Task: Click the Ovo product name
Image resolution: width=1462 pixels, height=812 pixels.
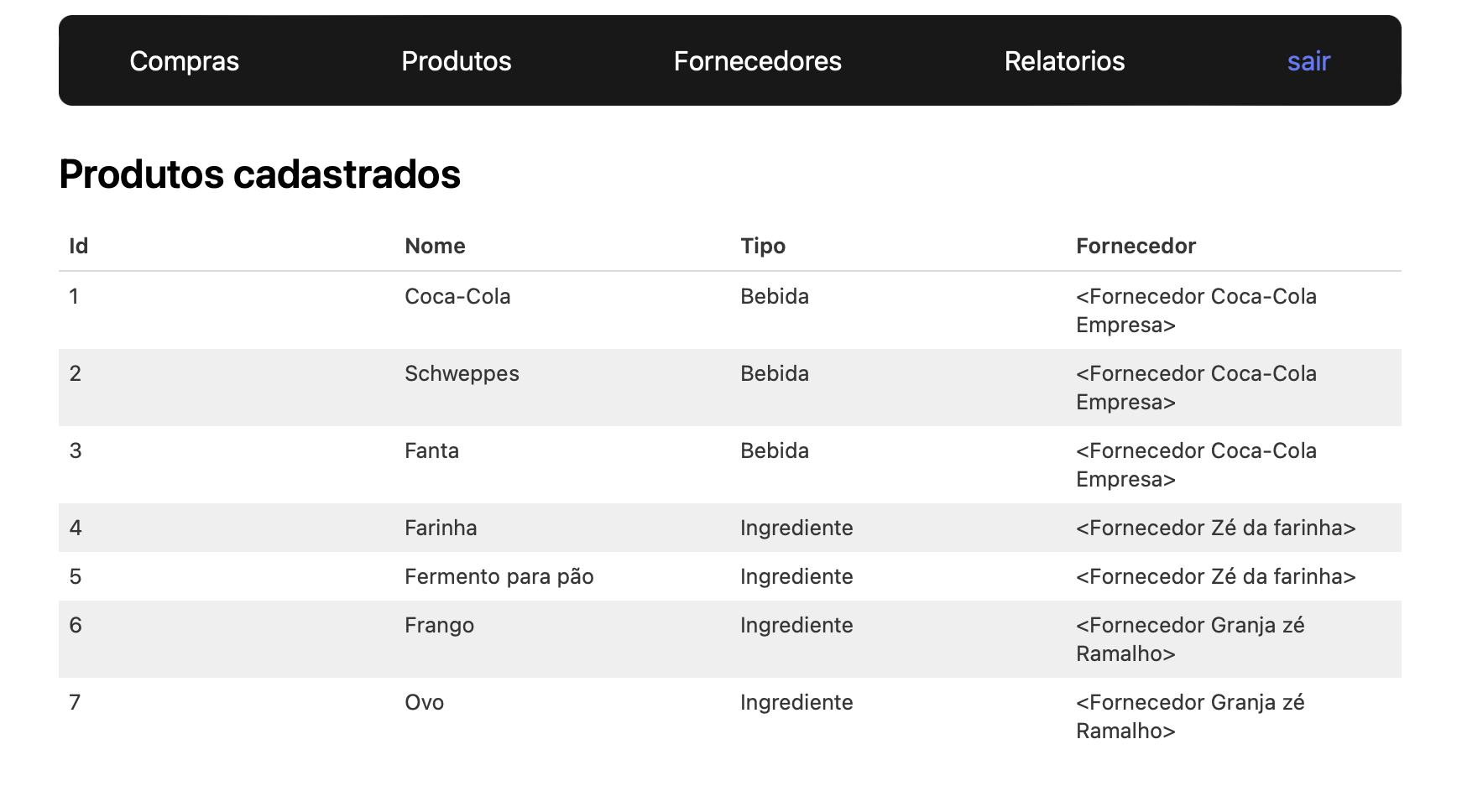Action: pos(424,702)
